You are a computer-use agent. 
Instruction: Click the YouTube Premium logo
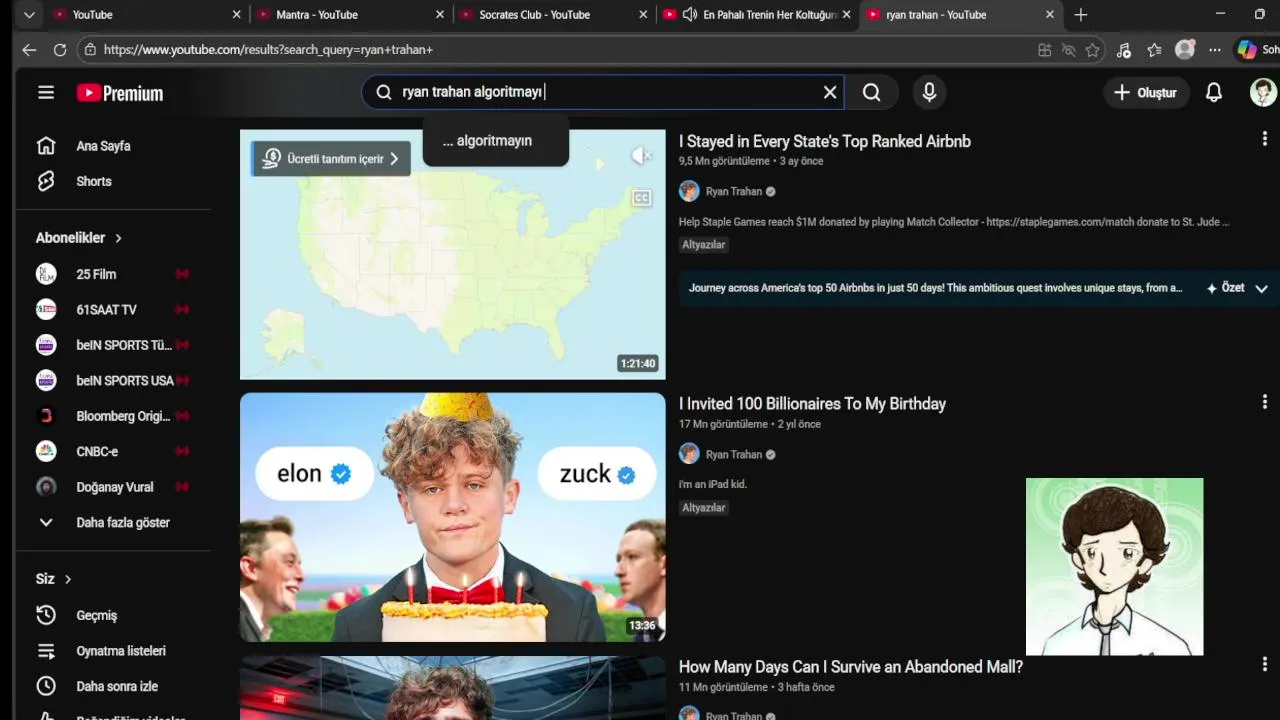point(120,93)
